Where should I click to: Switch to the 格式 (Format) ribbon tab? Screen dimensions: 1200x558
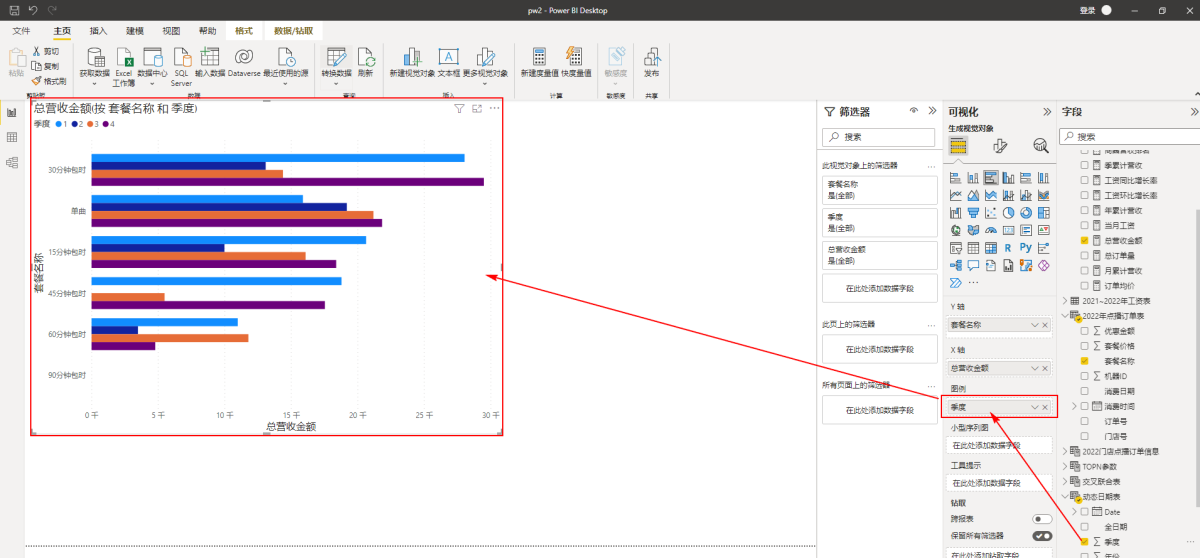pos(244,31)
